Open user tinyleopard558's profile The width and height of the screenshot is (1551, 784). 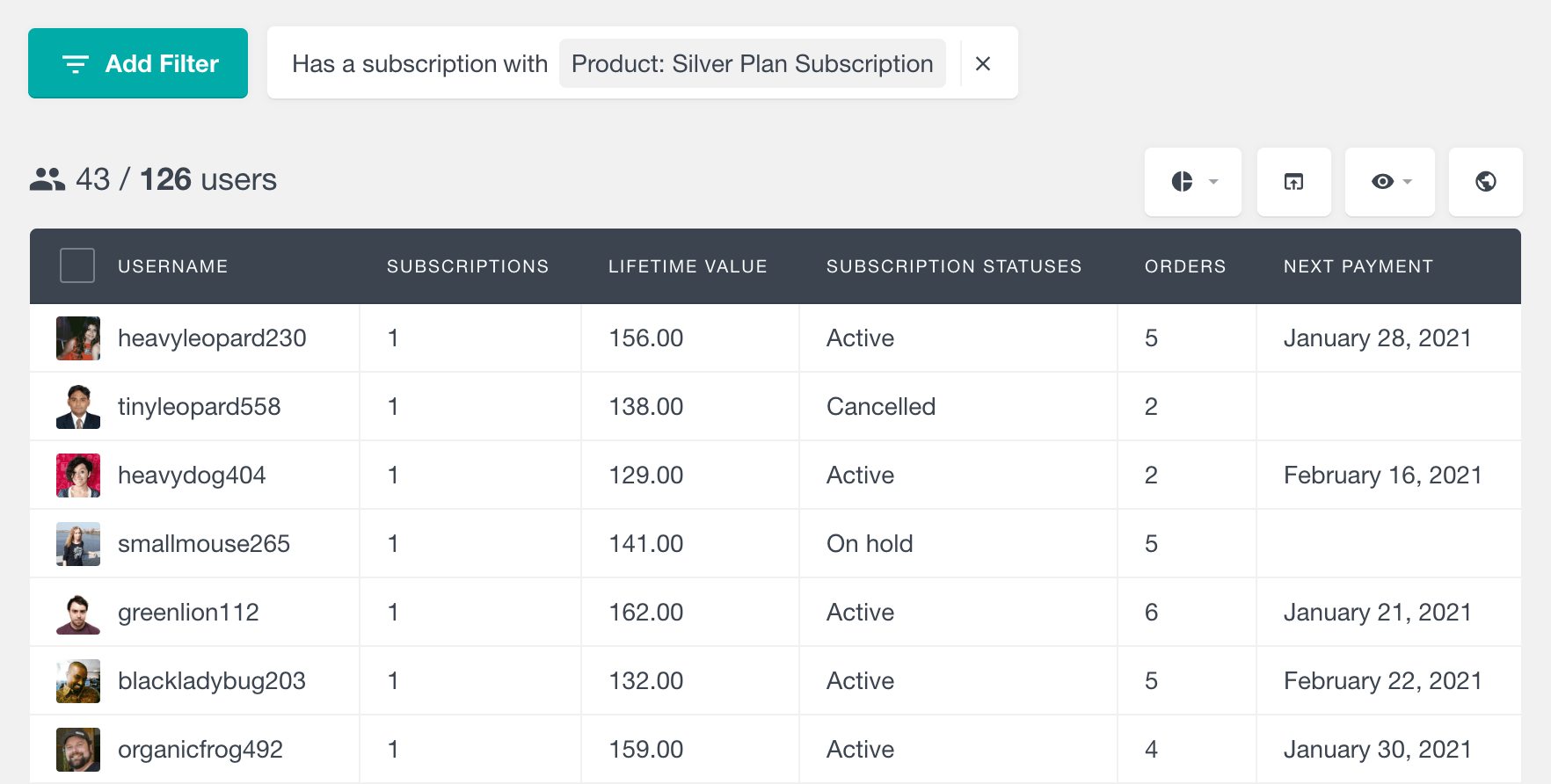pos(200,407)
